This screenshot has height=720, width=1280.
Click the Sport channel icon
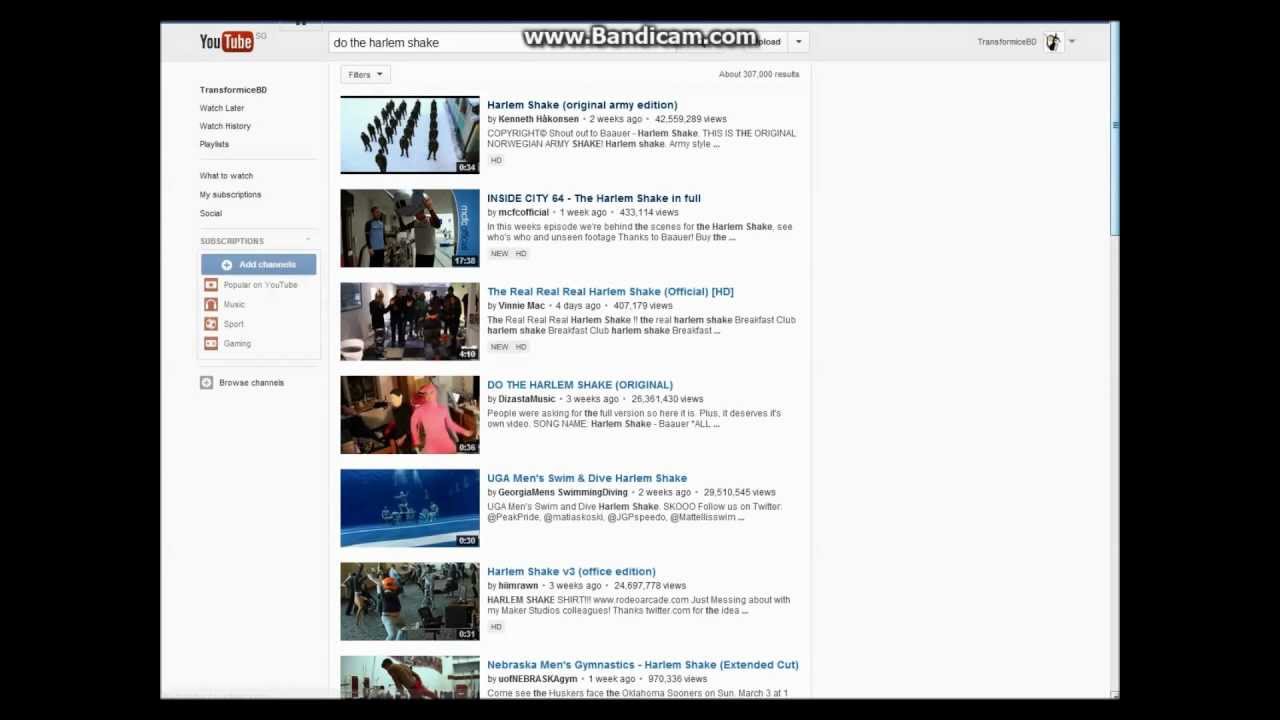coord(210,324)
